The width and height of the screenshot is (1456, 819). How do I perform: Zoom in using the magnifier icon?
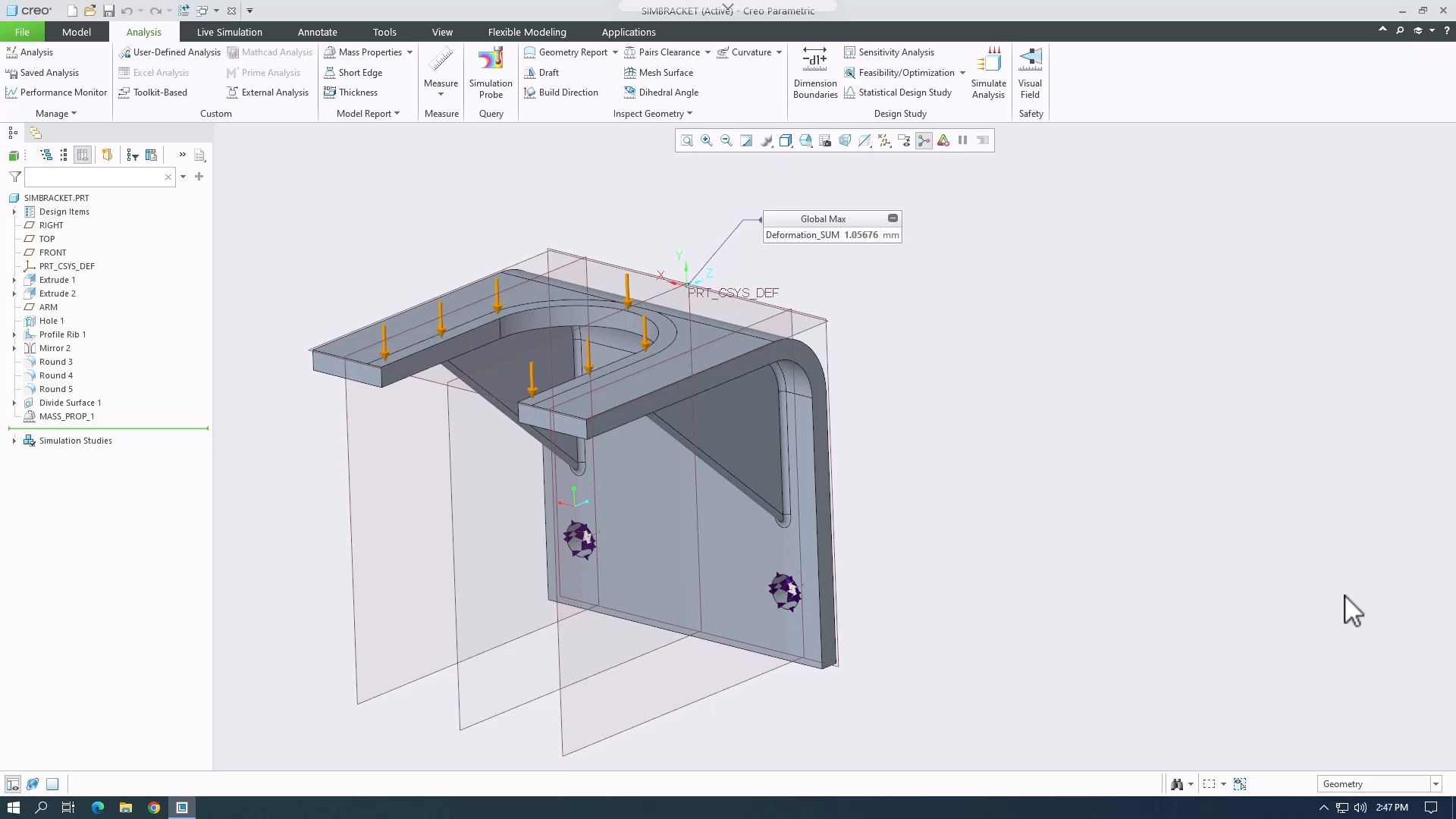pos(707,140)
